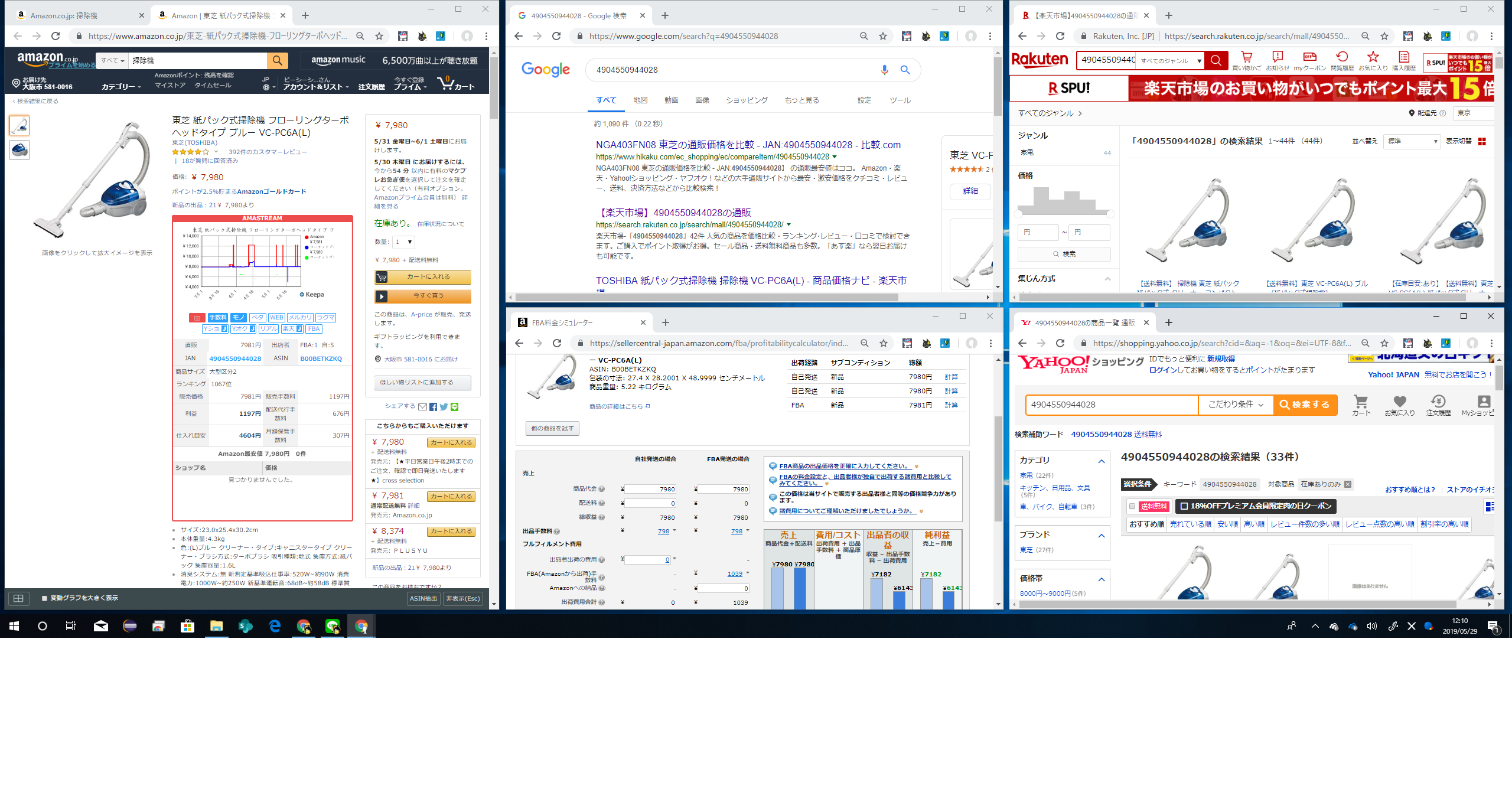This screenshot has height=789, width=1512.
Task: Toggle the 手数料 button in Amastream panel
Action: tap(217, 318)
